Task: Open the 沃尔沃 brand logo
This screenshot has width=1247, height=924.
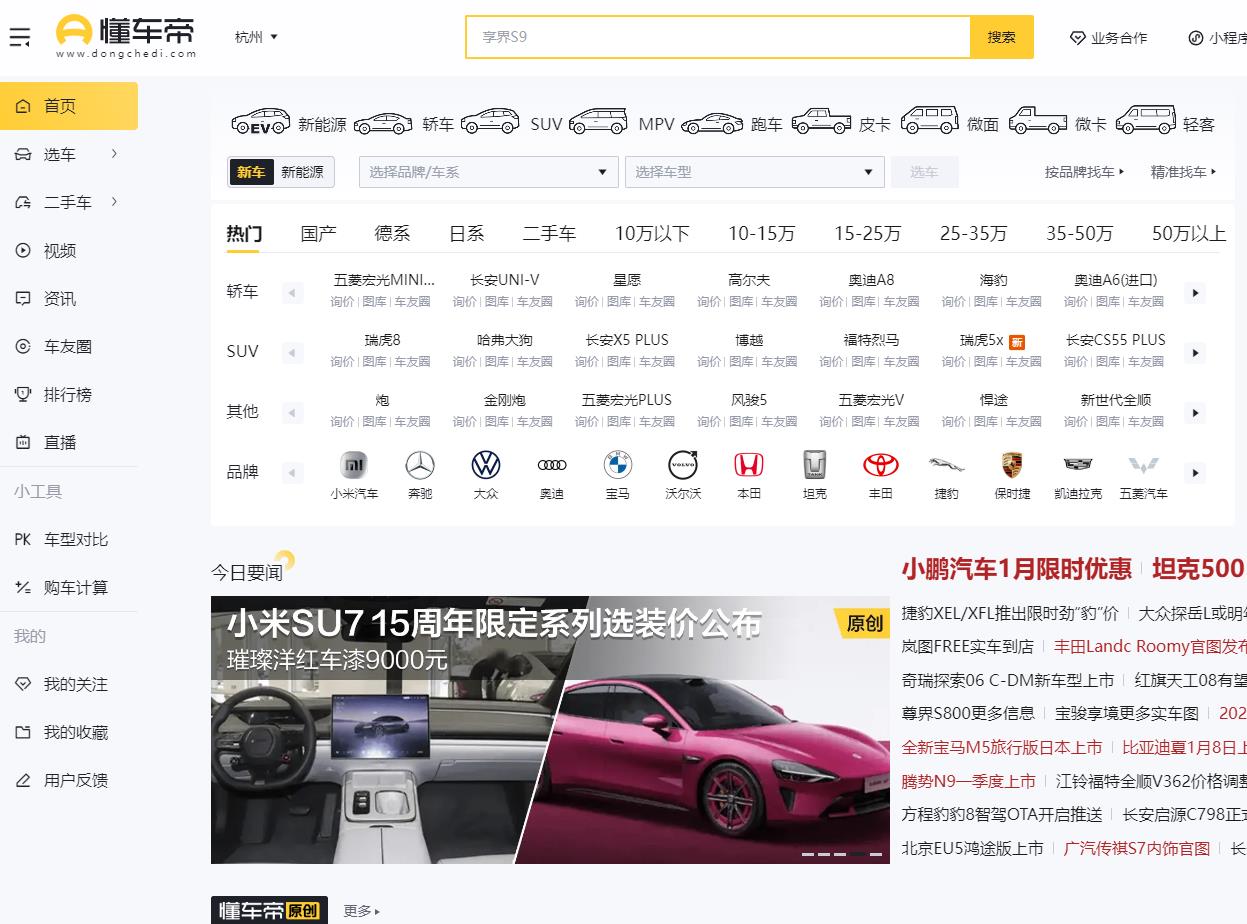Action: (683, 465)
